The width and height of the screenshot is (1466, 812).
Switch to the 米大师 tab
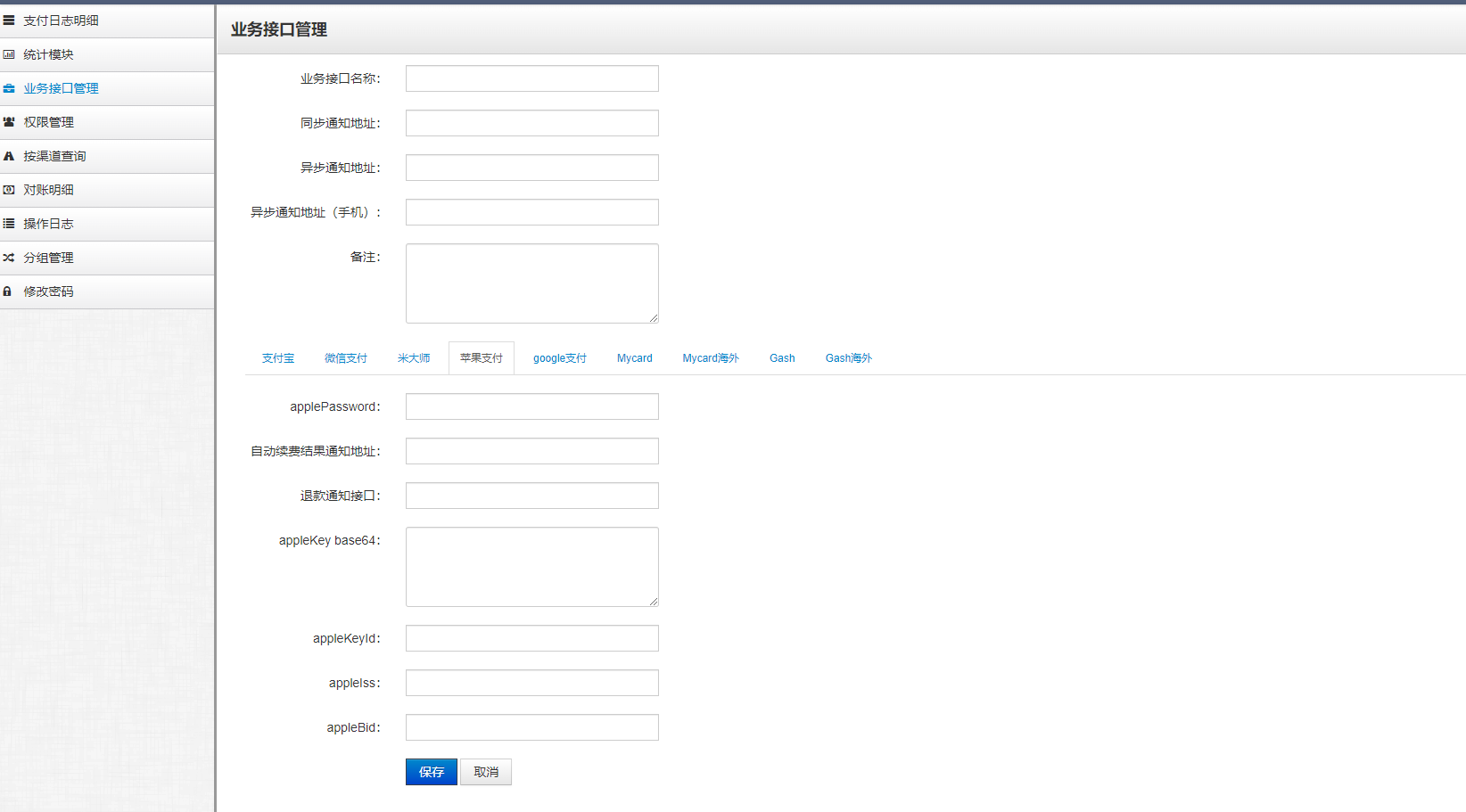click(414, 358)
